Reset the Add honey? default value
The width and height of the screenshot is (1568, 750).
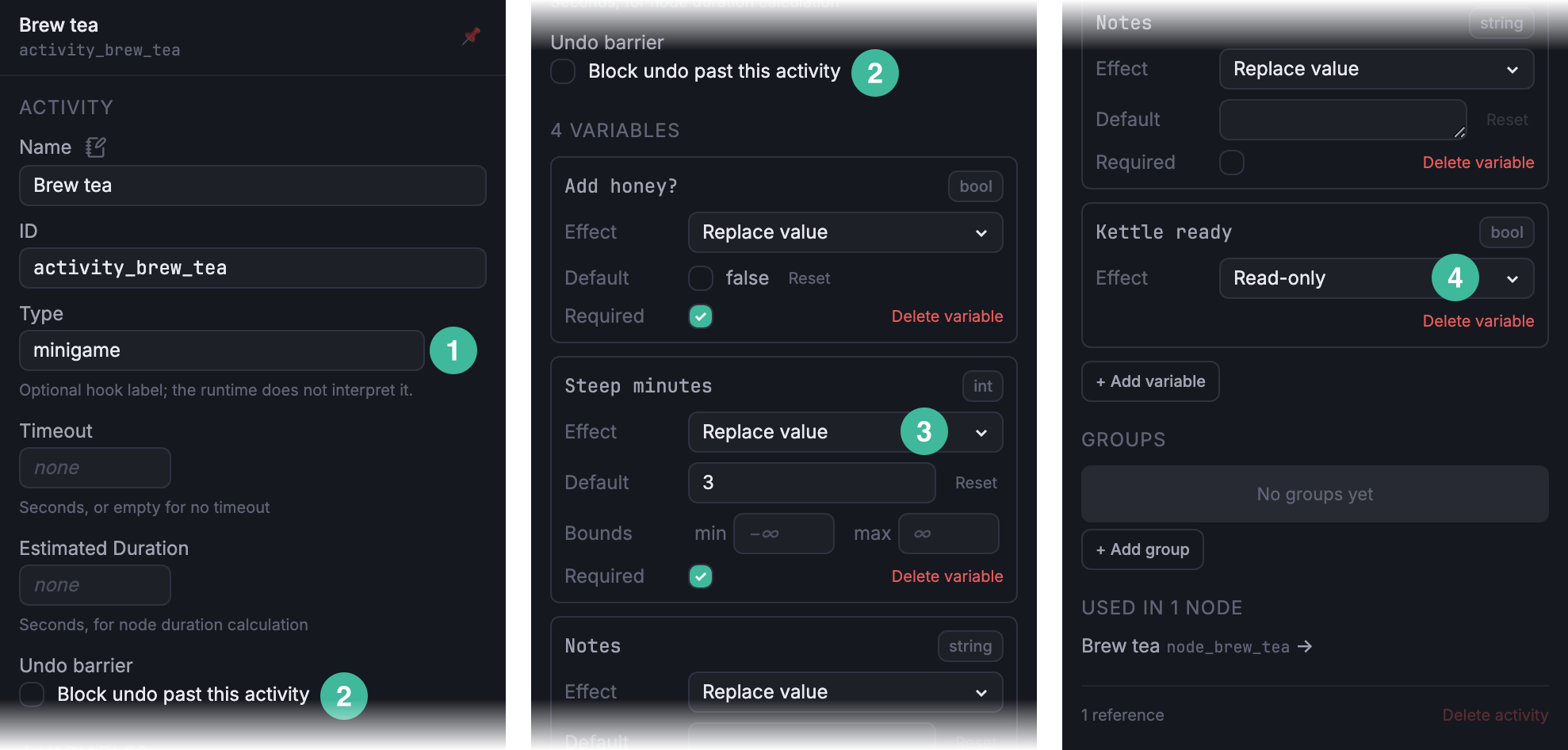click(809, 278)
